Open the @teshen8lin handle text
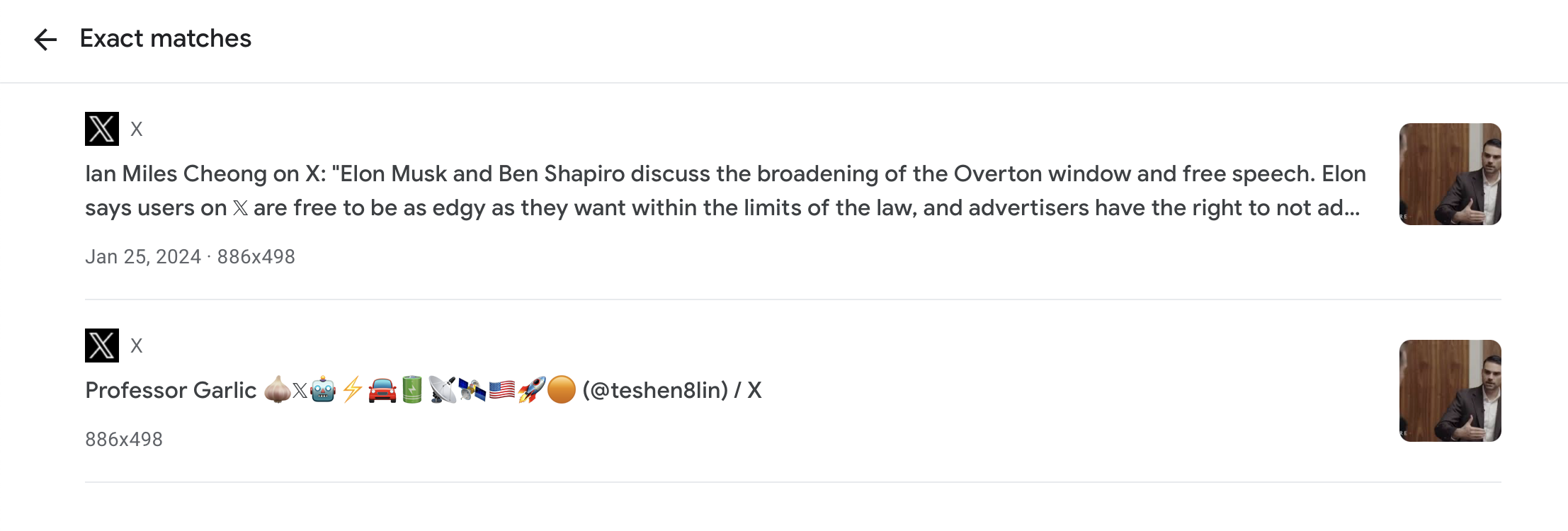Screen dimensions: 1568x531 tap(655, 390)
